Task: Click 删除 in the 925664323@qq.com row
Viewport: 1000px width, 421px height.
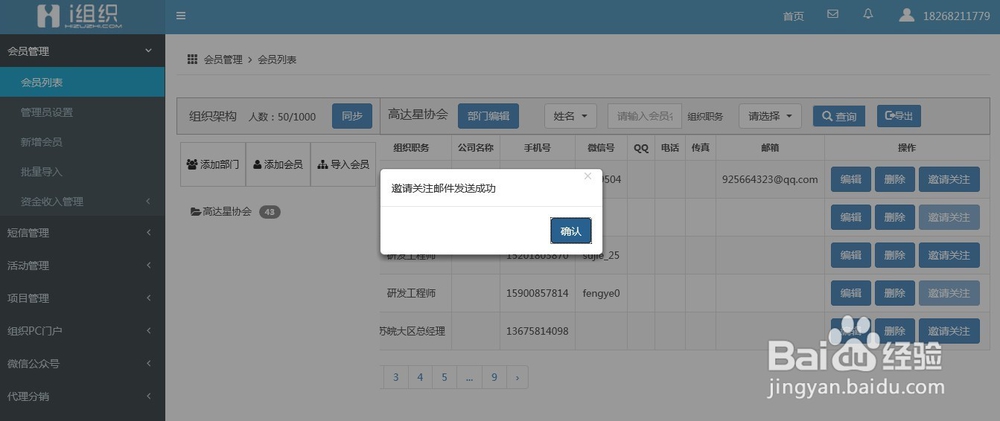Action: 895,179
